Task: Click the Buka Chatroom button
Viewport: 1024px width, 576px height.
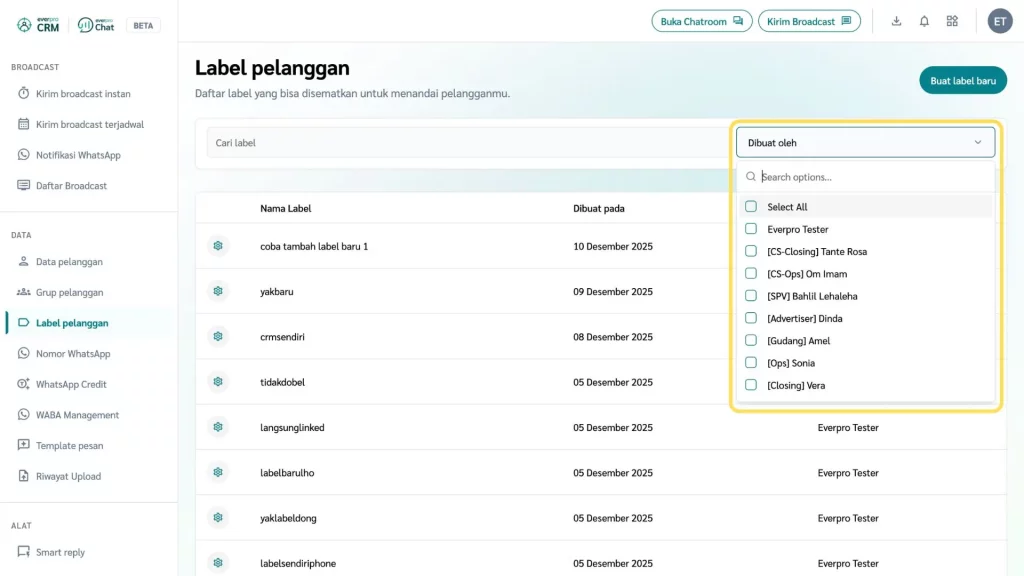Action: point(700,21)
